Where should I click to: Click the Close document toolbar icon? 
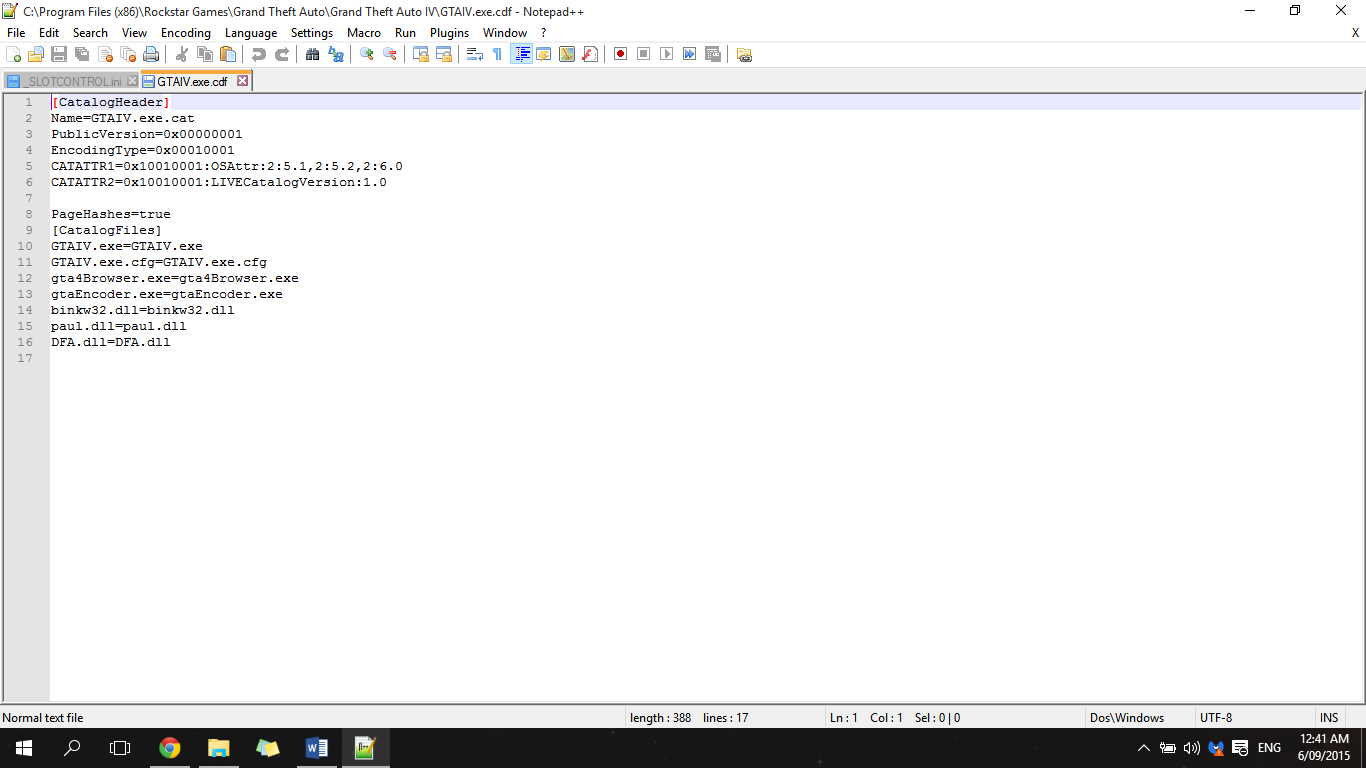[105, 54]
